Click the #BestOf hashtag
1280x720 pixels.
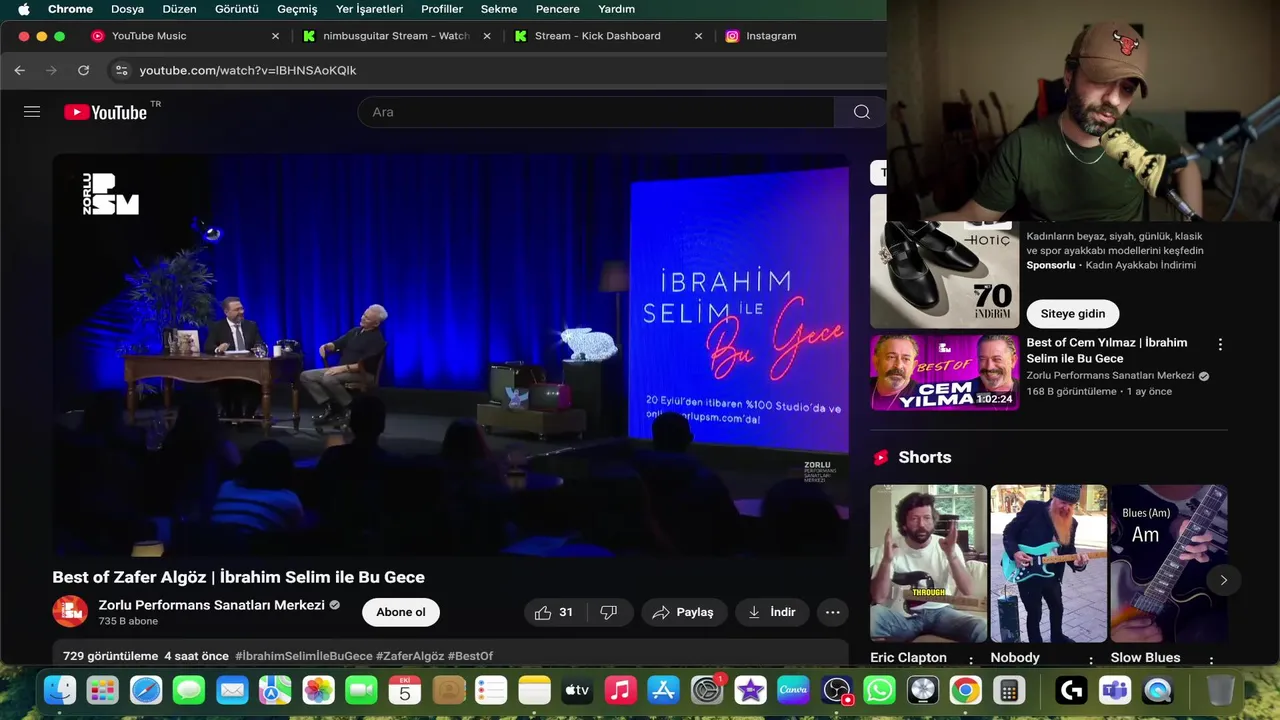tap(470, 656)
